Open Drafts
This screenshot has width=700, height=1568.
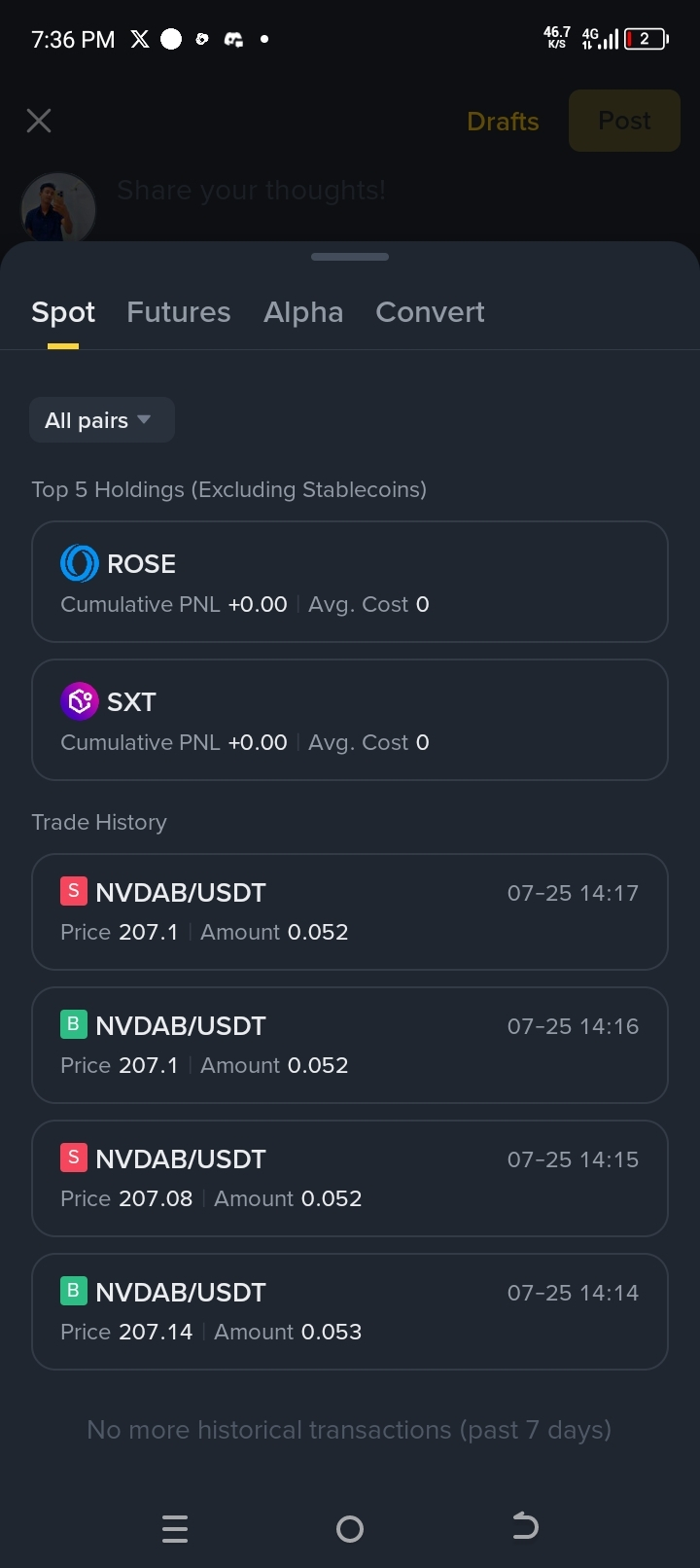tap(503, 122)
